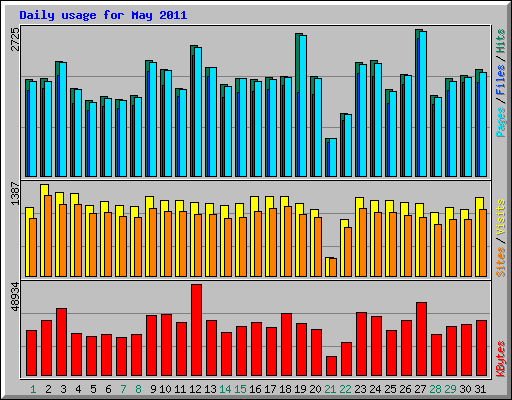The image size is (512, 400).
Task: Click day label 9 on the x-axis
Action: [x=153, y=389]
